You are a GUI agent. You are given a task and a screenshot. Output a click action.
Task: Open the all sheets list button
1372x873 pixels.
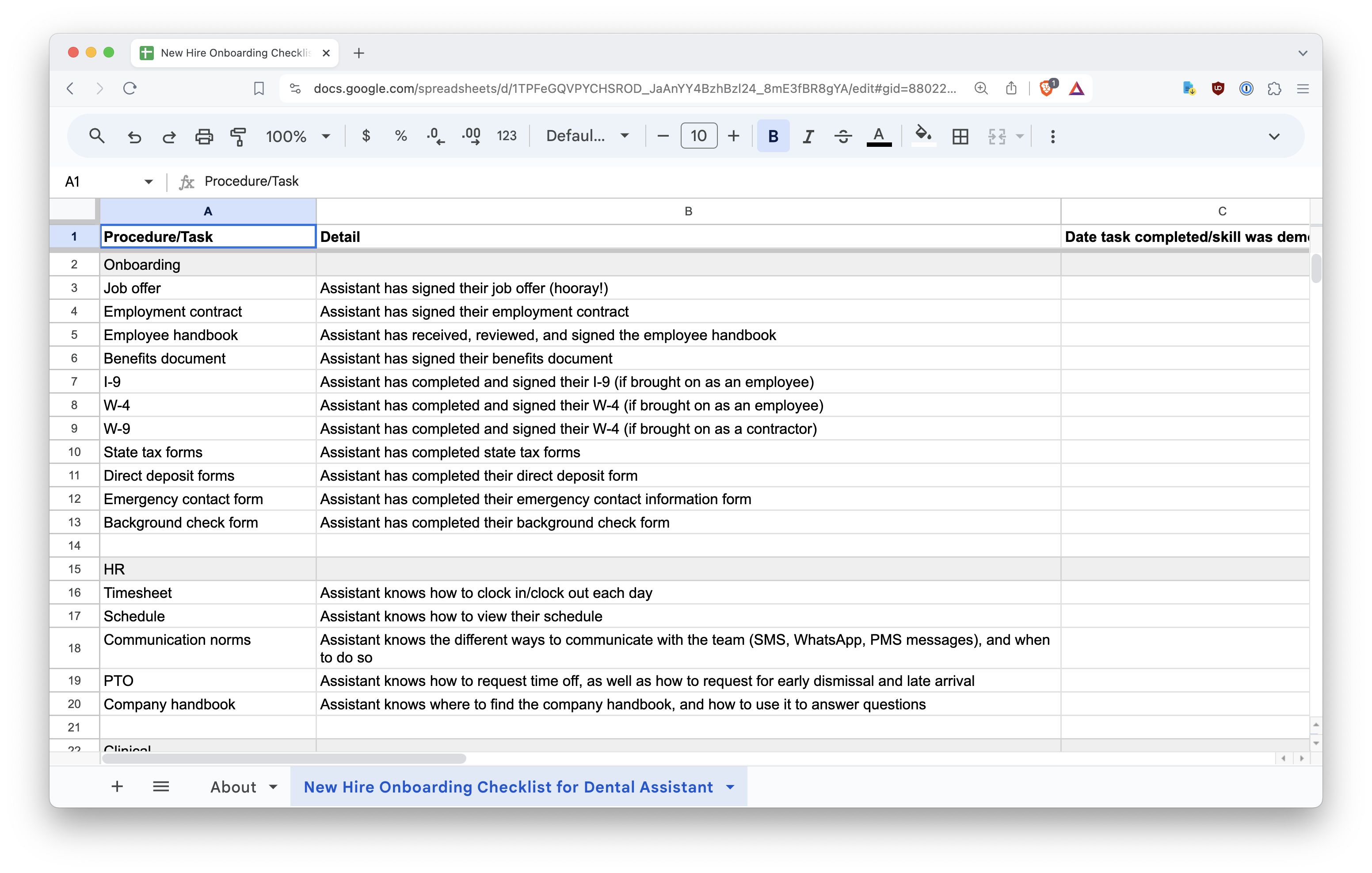click(161, 787)
